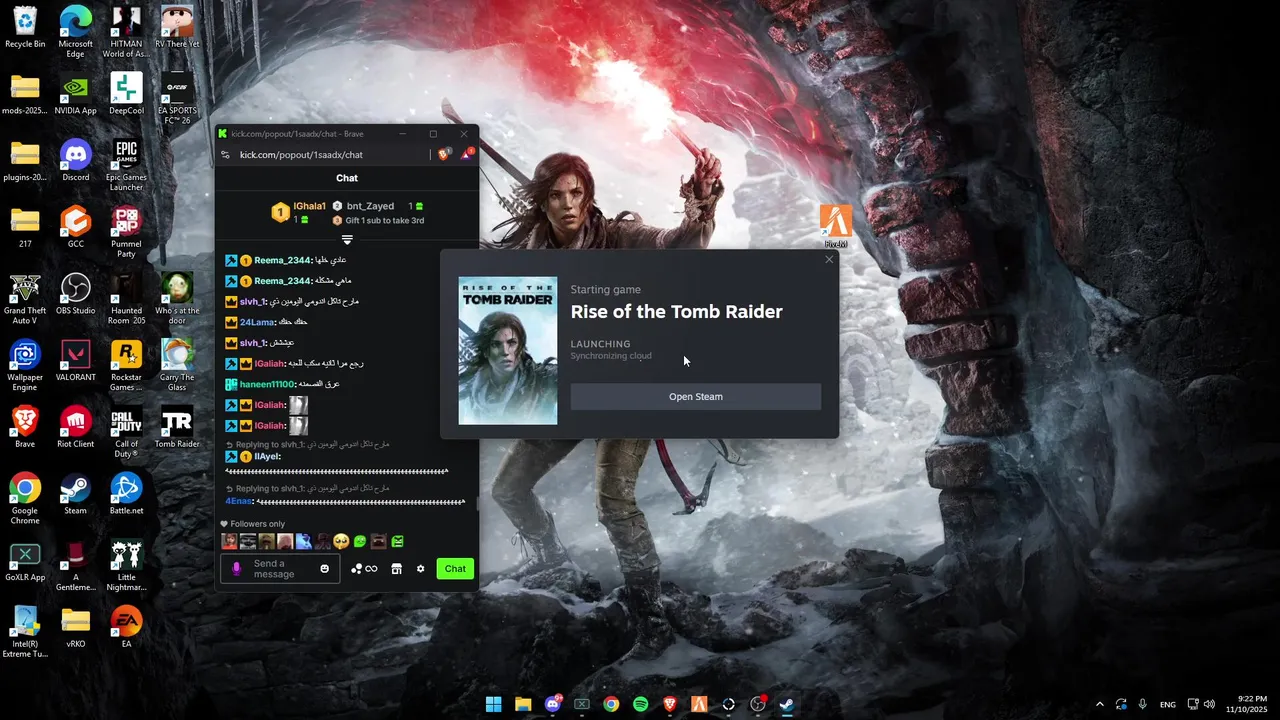Image resolution: width=1280 pixels, height=720 pixels.
Task: Click the Brave Rewards icon in address bar
Action: (466, 154)
